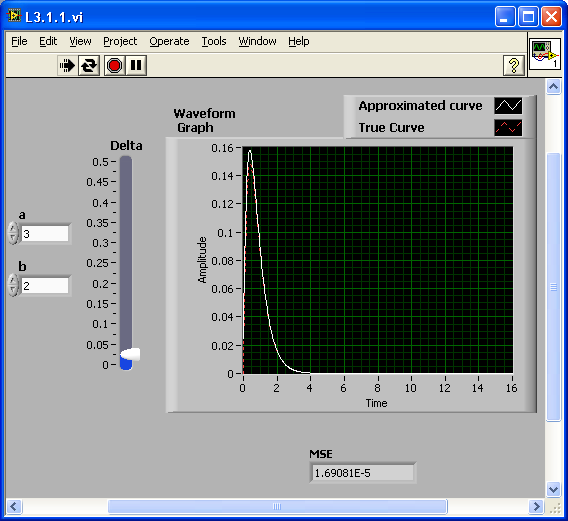Click the a numeric input field
Viewport: 568px width, 521px height.
[x=45, y=234]
